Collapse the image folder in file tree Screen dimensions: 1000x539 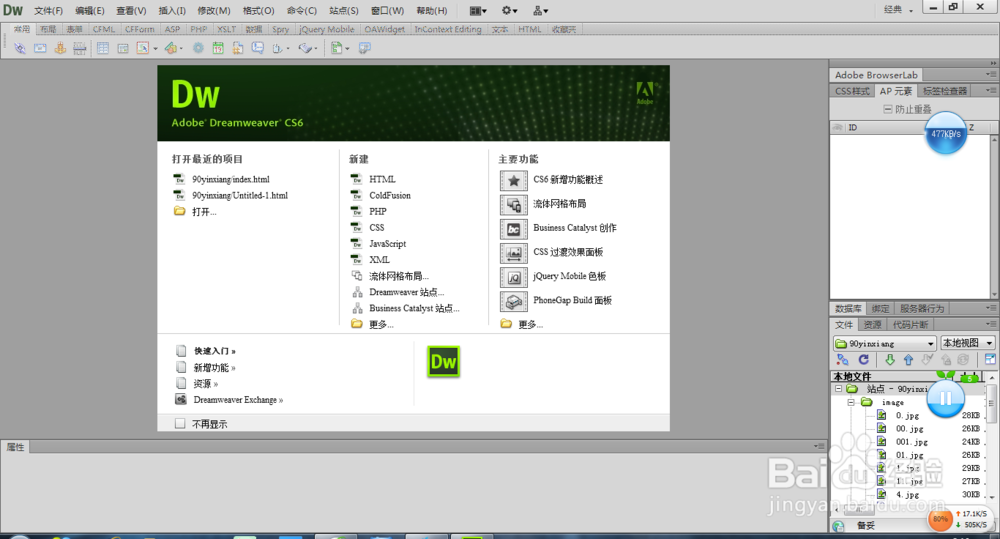point(851,402)
